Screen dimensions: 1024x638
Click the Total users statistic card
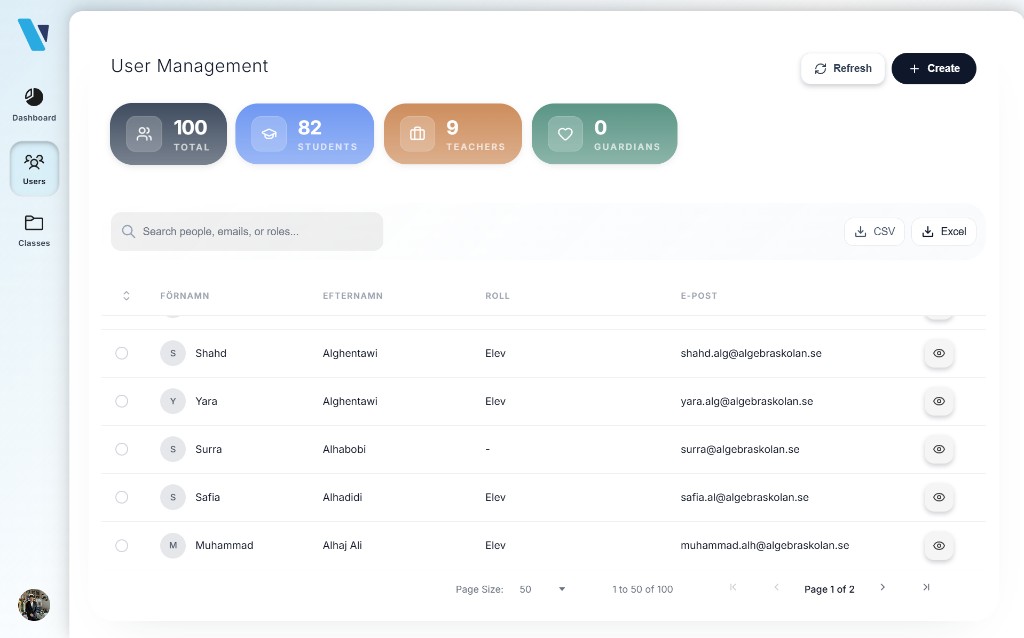click(x=168, y=133)
